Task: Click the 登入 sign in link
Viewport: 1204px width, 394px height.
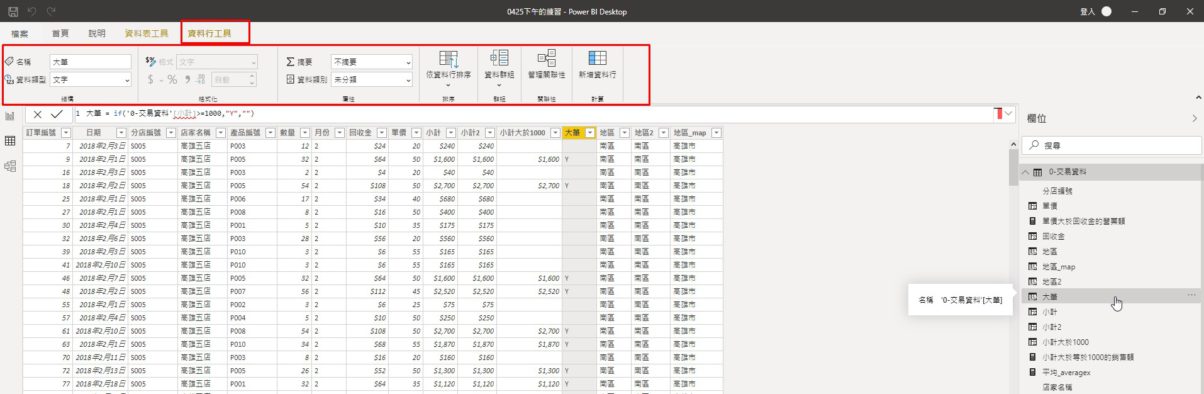Action: pyautogui.click(x=1087, y=11)
